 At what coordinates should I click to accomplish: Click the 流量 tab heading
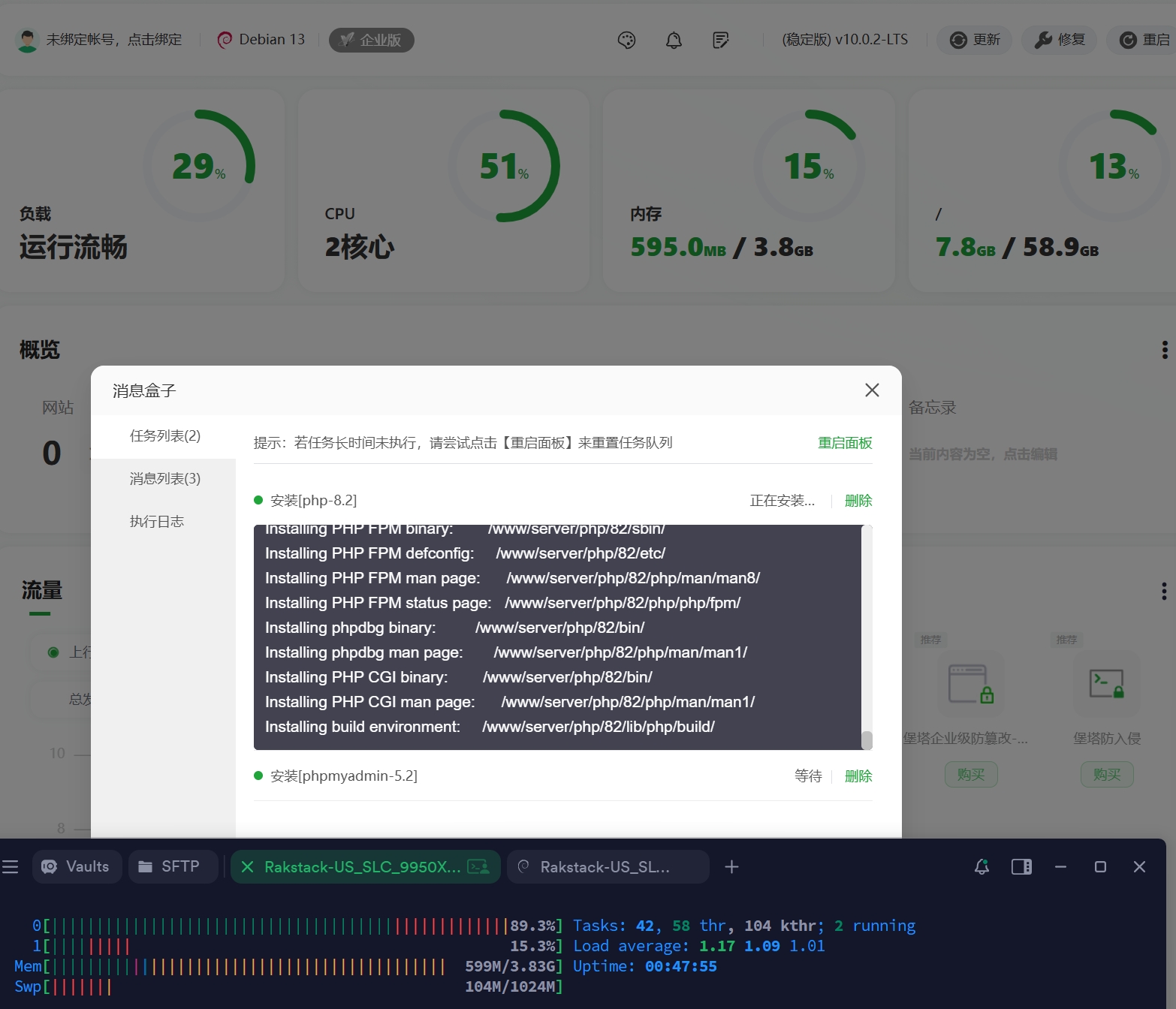pyautogui.click(x=41, y=591)
